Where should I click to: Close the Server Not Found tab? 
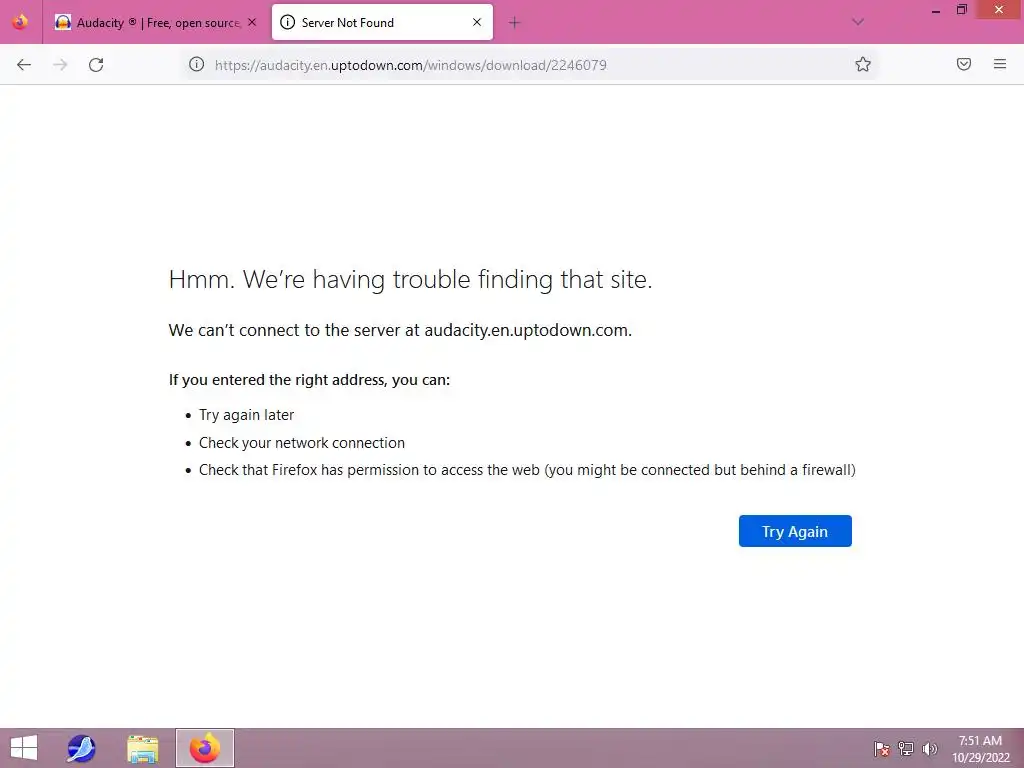tap(477, 22)
